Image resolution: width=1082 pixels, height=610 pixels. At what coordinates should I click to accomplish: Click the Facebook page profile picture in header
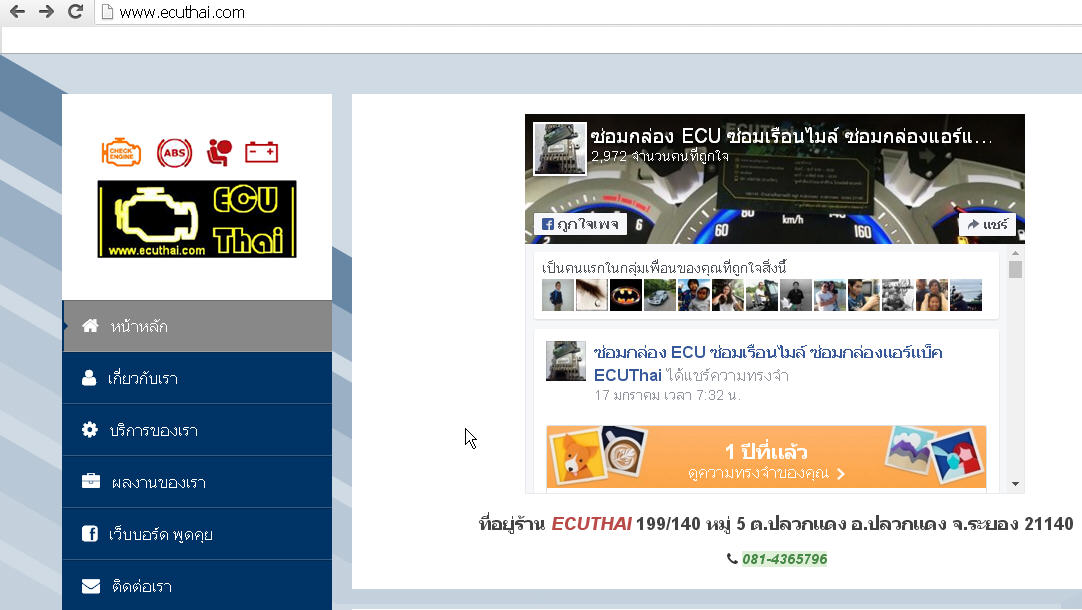coord(560,149)
